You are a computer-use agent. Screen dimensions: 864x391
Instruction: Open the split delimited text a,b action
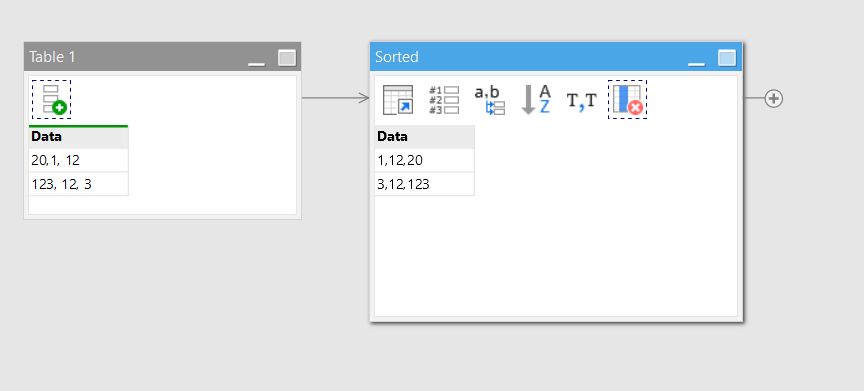pyautogui.click(x=490, y=100)
